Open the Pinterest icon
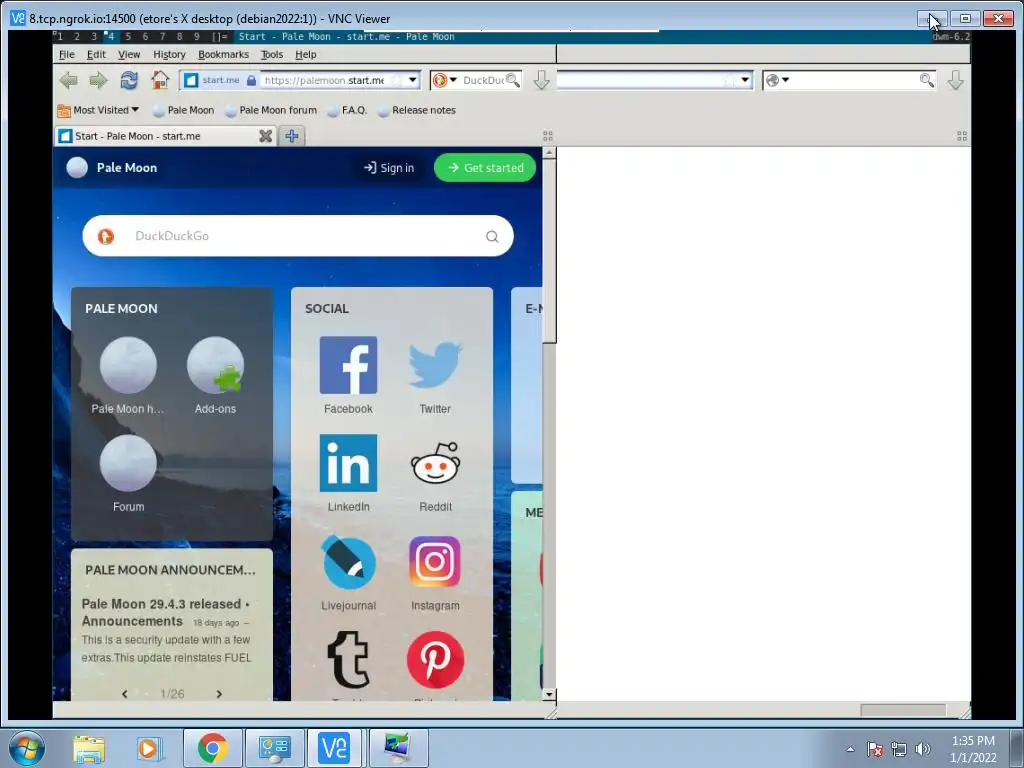The image size is (1024, 768). pos(435,660)
